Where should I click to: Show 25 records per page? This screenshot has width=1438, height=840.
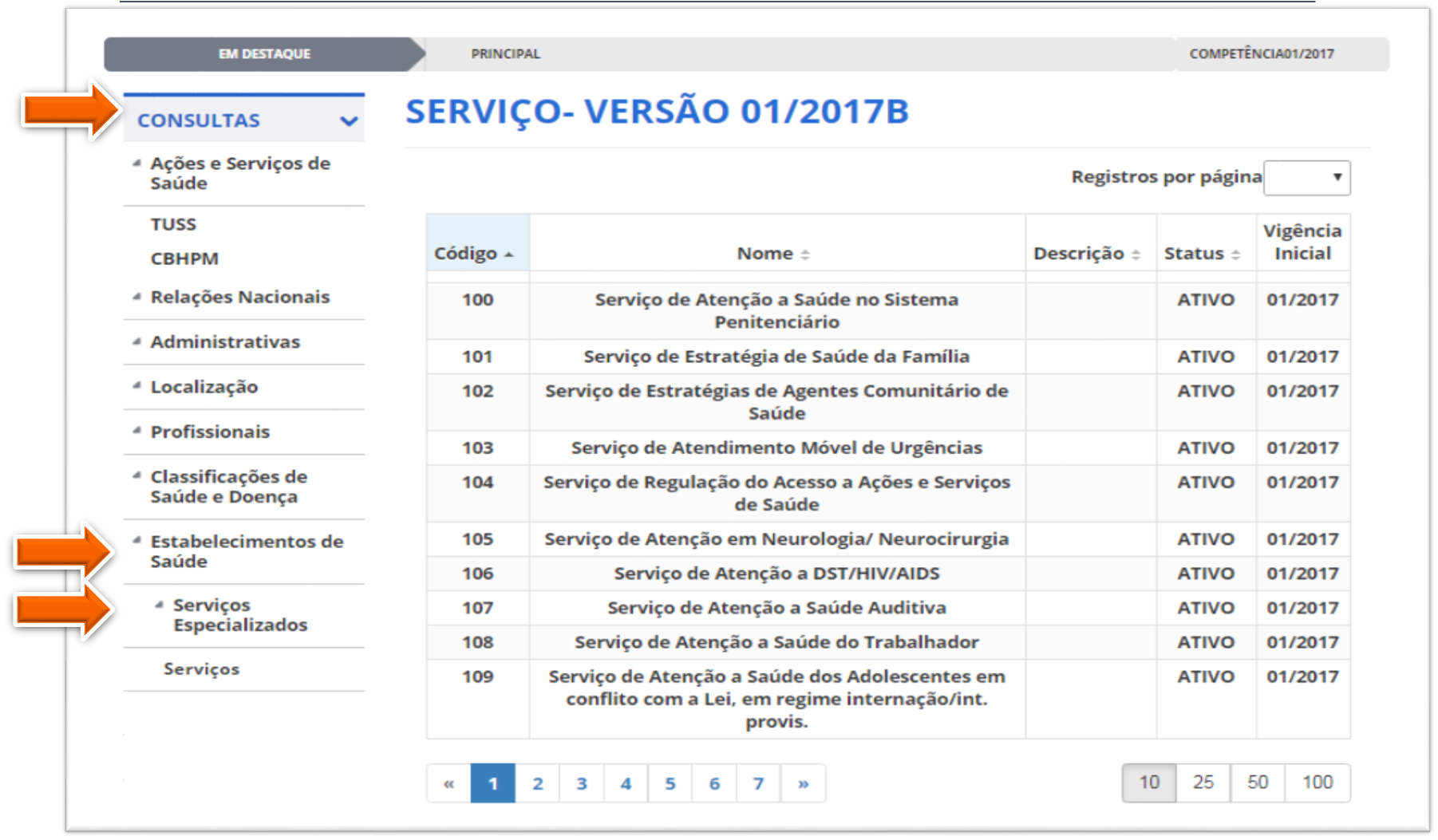[1203, 783]
